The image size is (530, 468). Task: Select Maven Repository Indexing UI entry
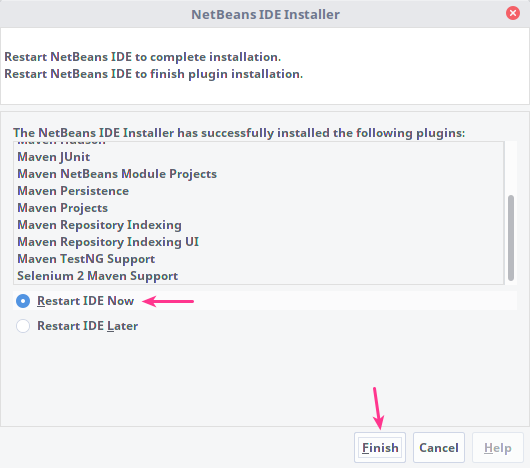coord(259,242)
